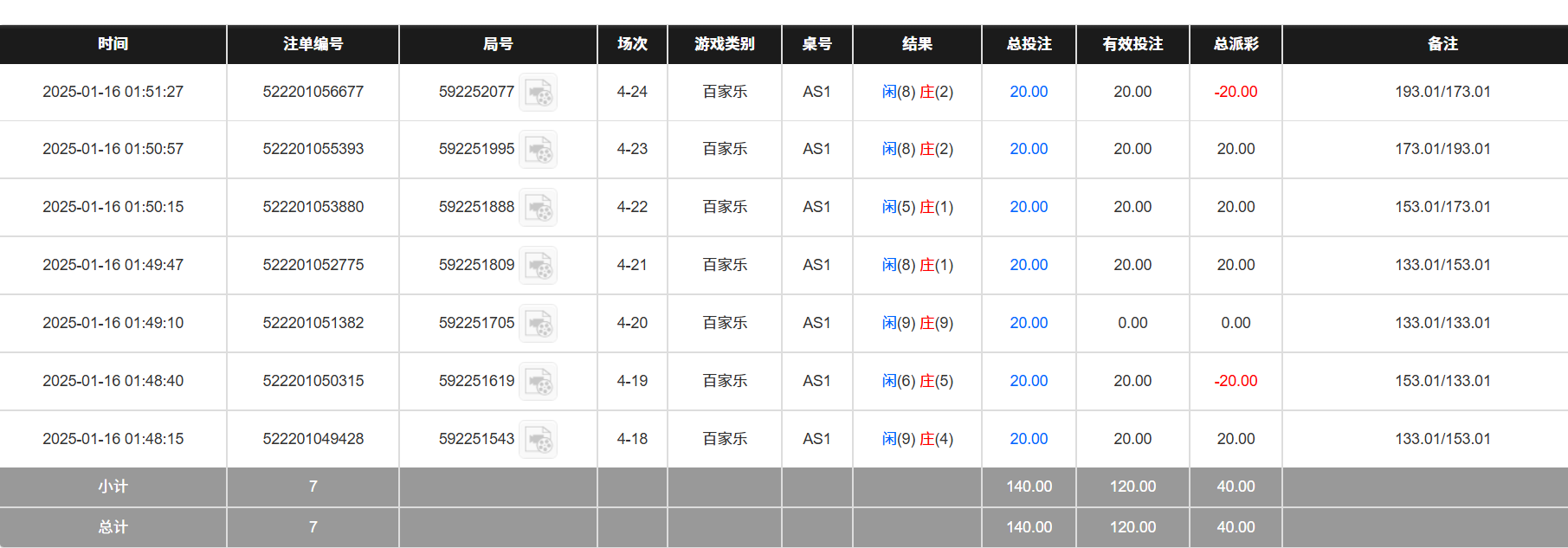The height and width of the screenshot is (548, 1568).
Task: Open replay video icon for round 592251995
Action: [x=538, y=150]
